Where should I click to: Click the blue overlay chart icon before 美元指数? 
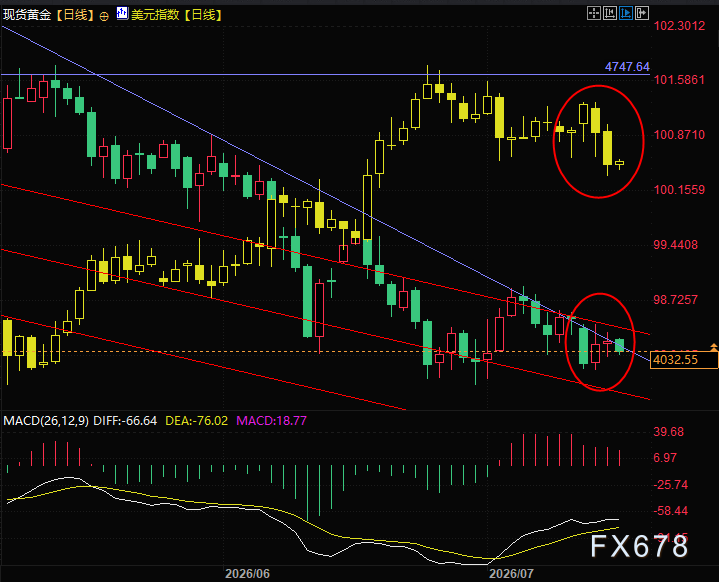pos(122,13)
